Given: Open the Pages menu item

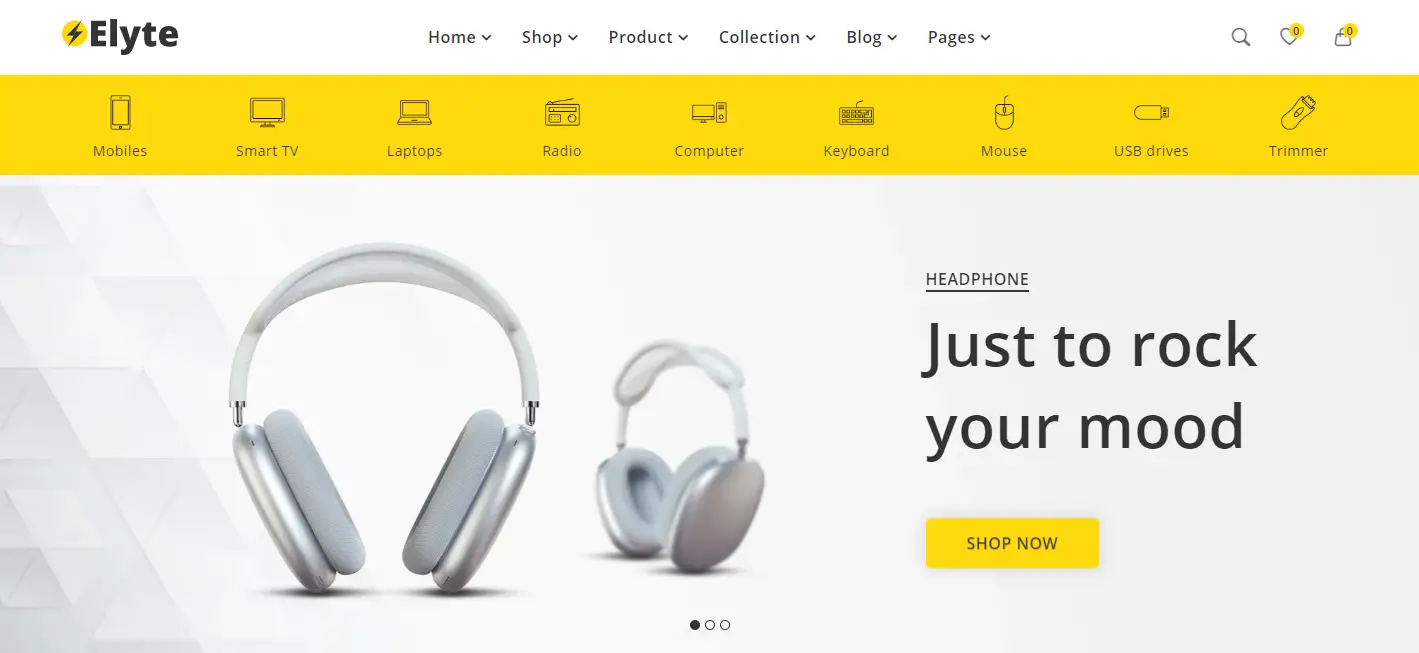Looking at the screenshot, I should pos(959,37).
